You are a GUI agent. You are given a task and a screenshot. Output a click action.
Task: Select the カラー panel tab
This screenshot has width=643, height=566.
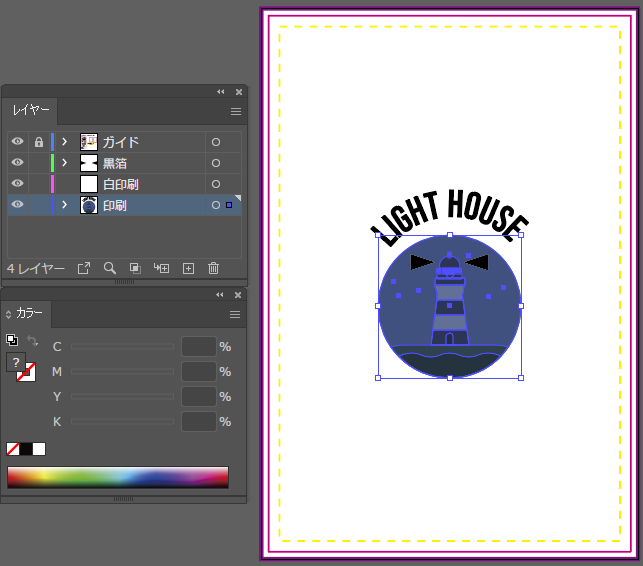pyautogui.click(x=29, y=313)
